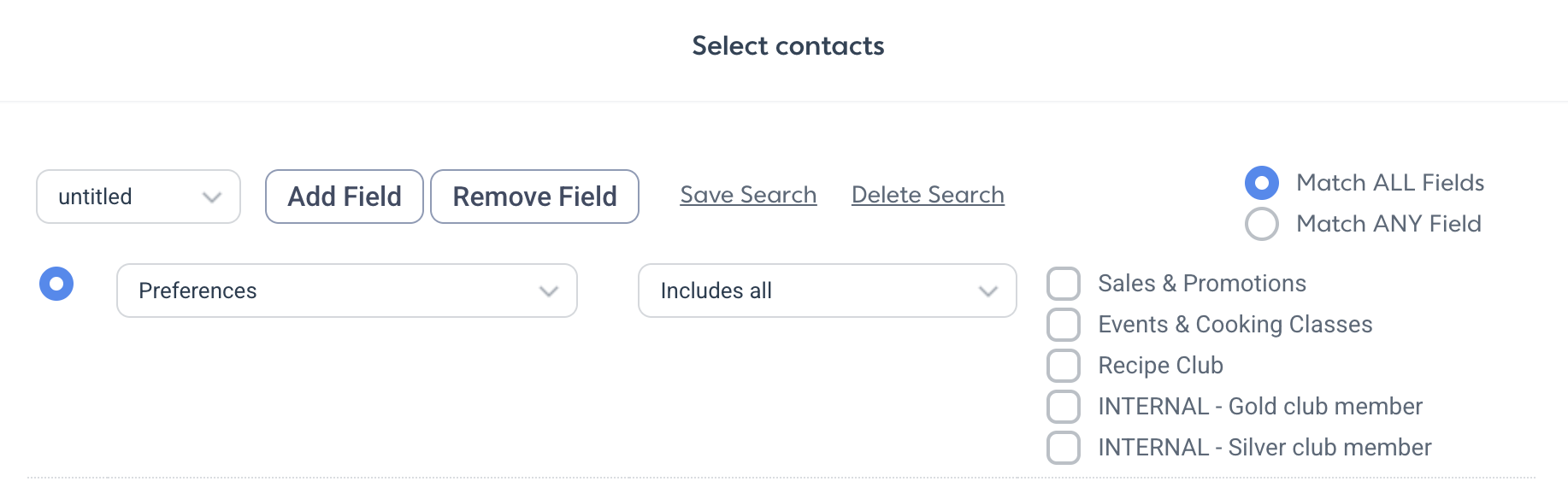Expand the Includes all condition dropdown
This screenshot has height=499, width=1568.
[828, 291]
